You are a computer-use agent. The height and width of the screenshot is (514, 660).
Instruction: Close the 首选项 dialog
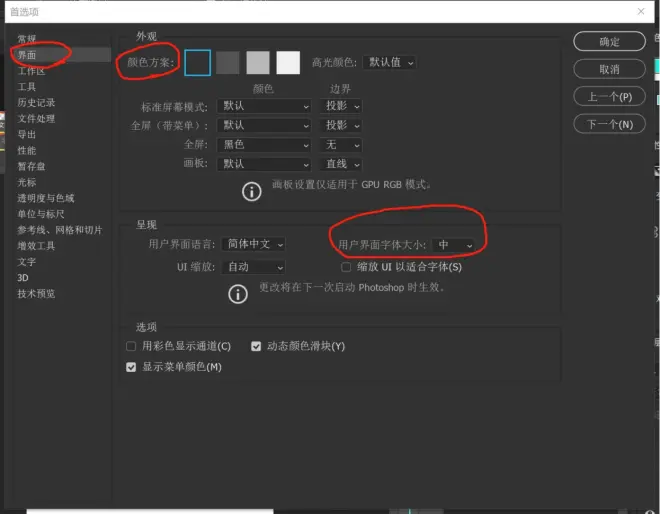tap(641, 11)
